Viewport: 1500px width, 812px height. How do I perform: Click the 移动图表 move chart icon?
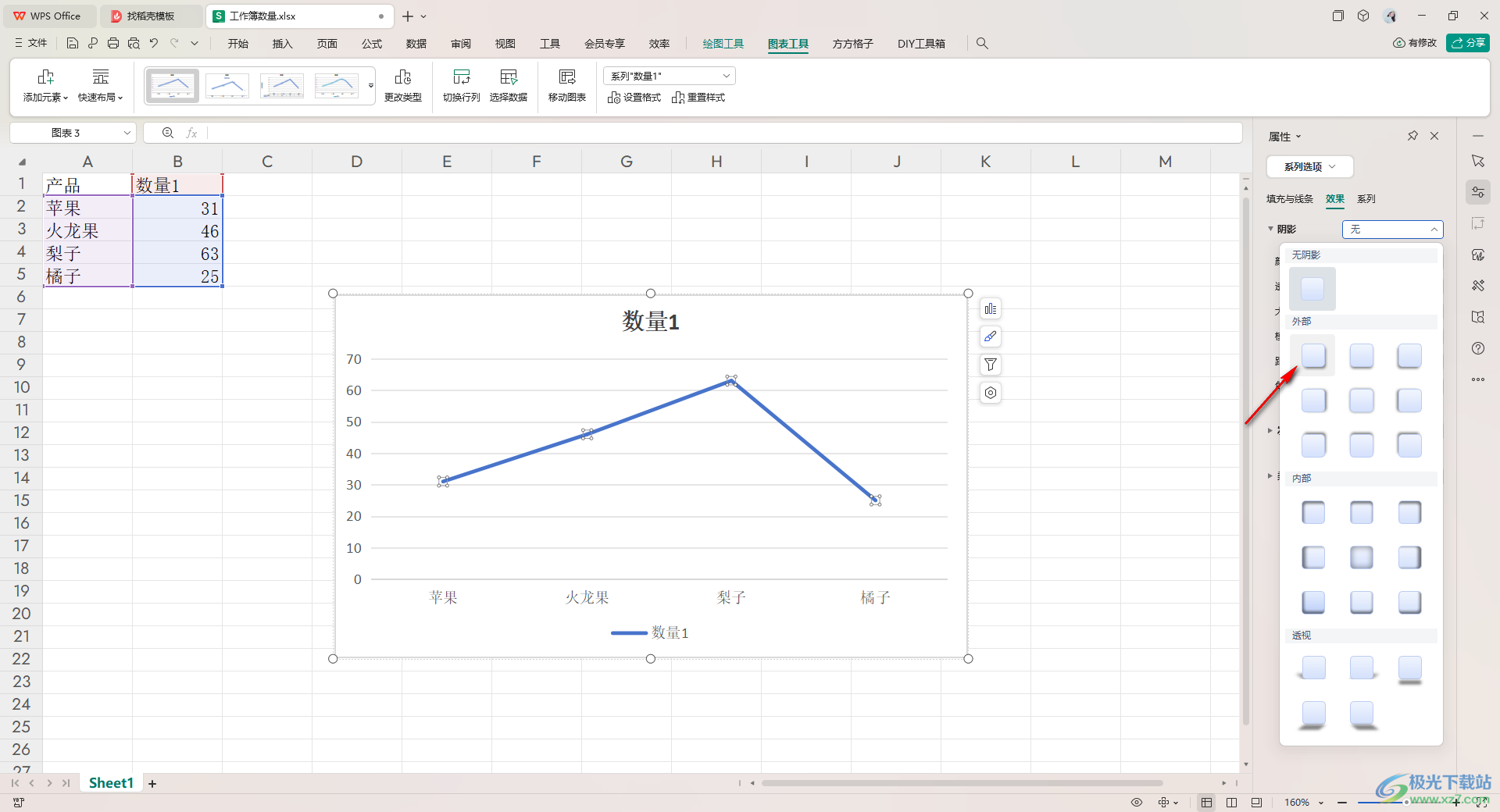[567, 77]
